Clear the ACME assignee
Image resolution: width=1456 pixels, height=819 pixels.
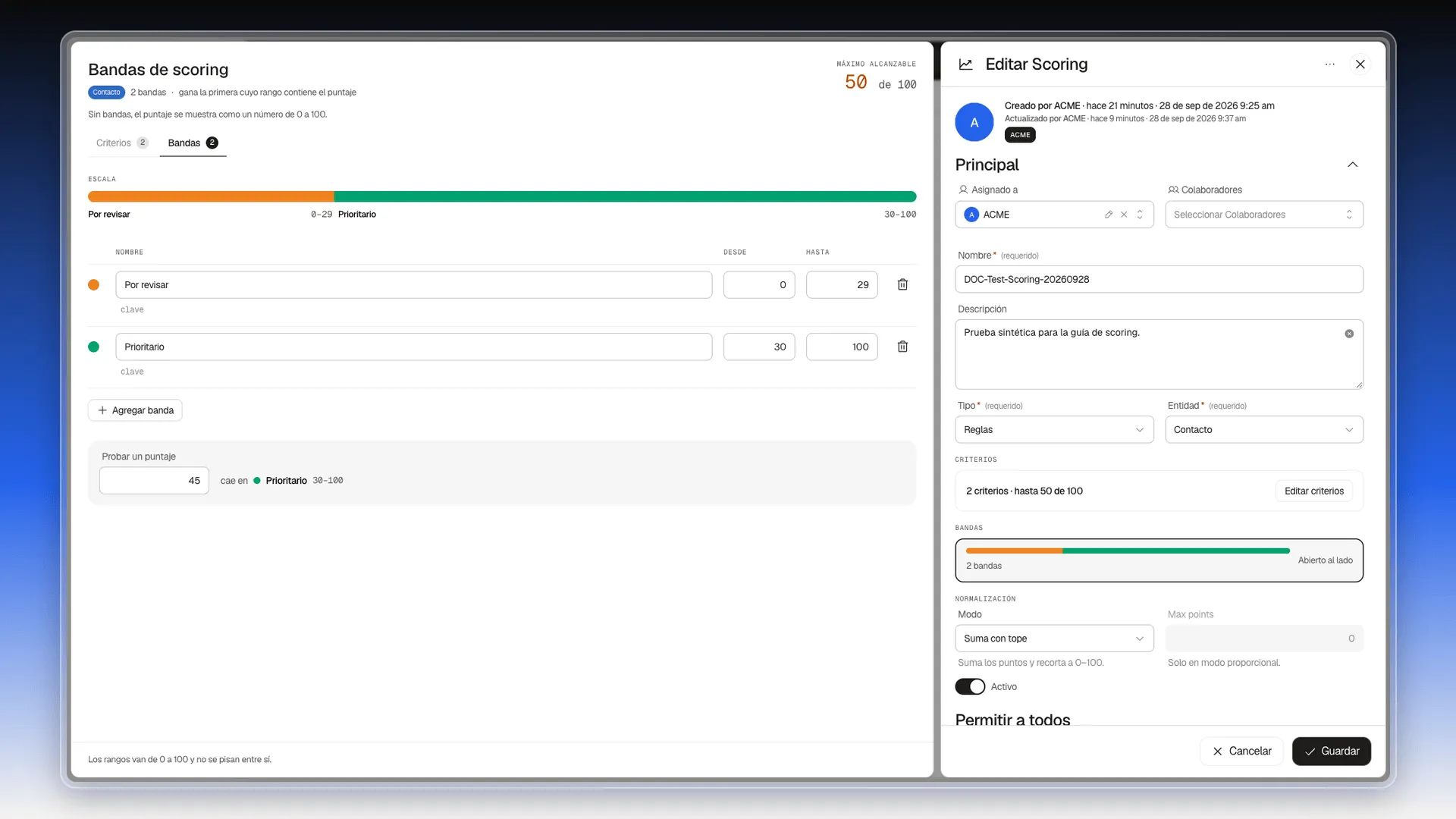point(1124,215)
